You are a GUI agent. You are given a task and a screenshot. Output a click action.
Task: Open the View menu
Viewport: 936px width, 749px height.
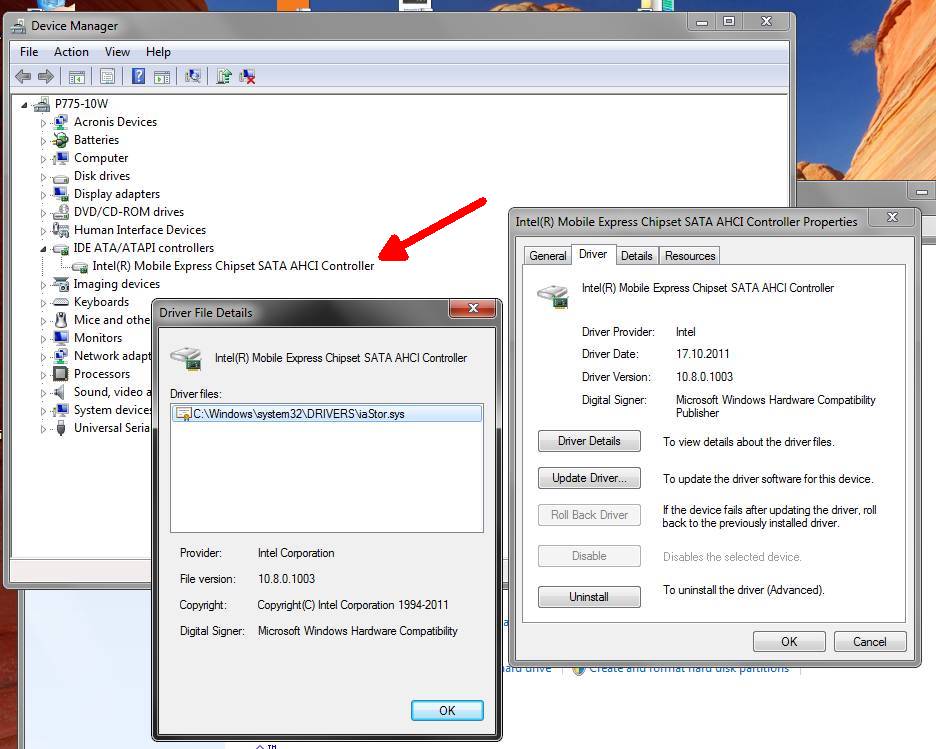click(117, 52)
